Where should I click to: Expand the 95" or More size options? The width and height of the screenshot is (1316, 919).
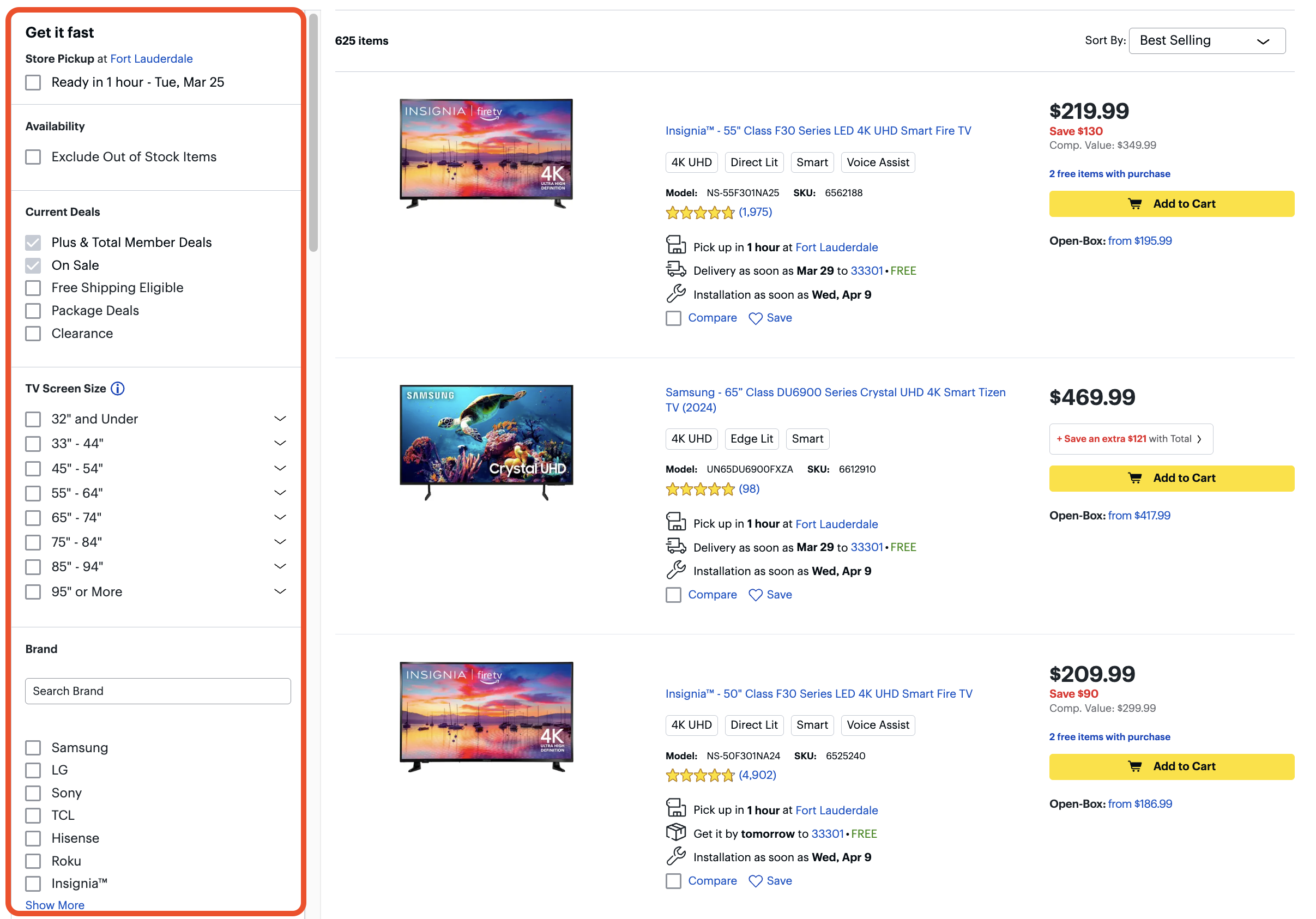(280, 592)
